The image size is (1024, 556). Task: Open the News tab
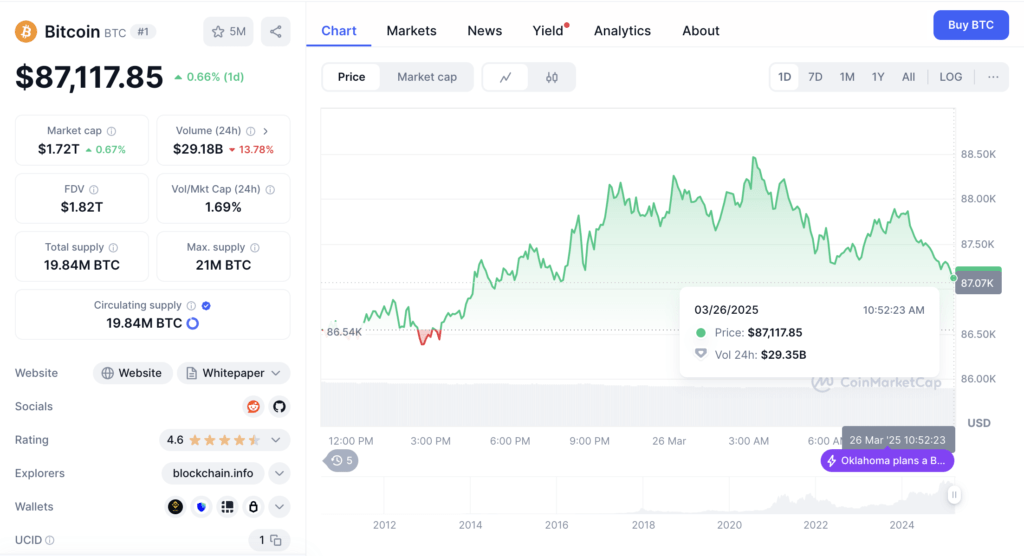[x=485, y=31]
